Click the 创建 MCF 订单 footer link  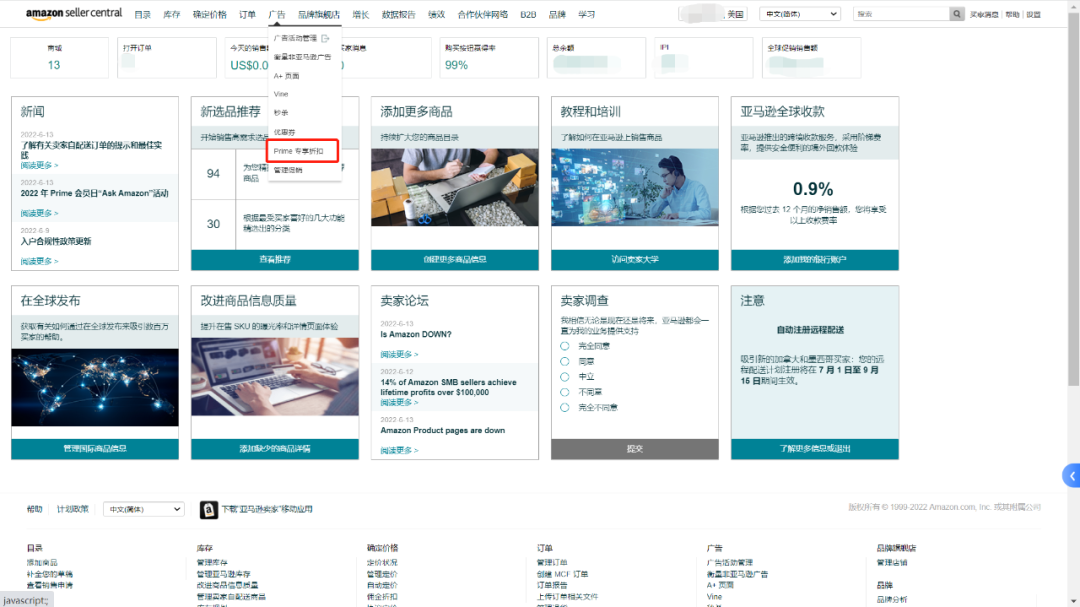pos(563,574)
